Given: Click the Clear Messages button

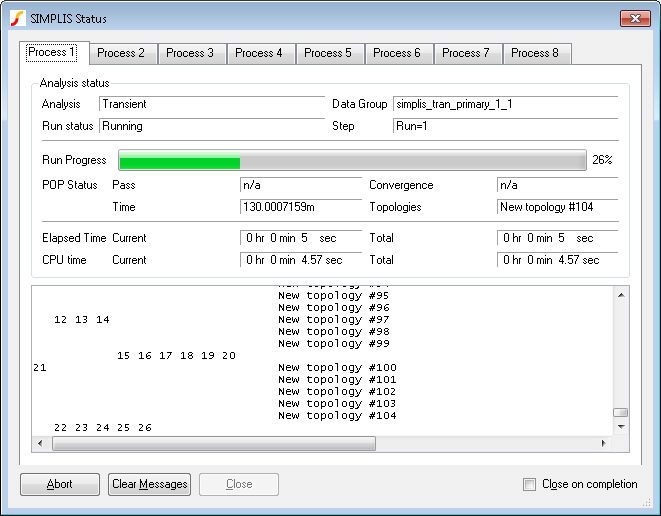Looking at the screenshot, I should click(149, 484).
